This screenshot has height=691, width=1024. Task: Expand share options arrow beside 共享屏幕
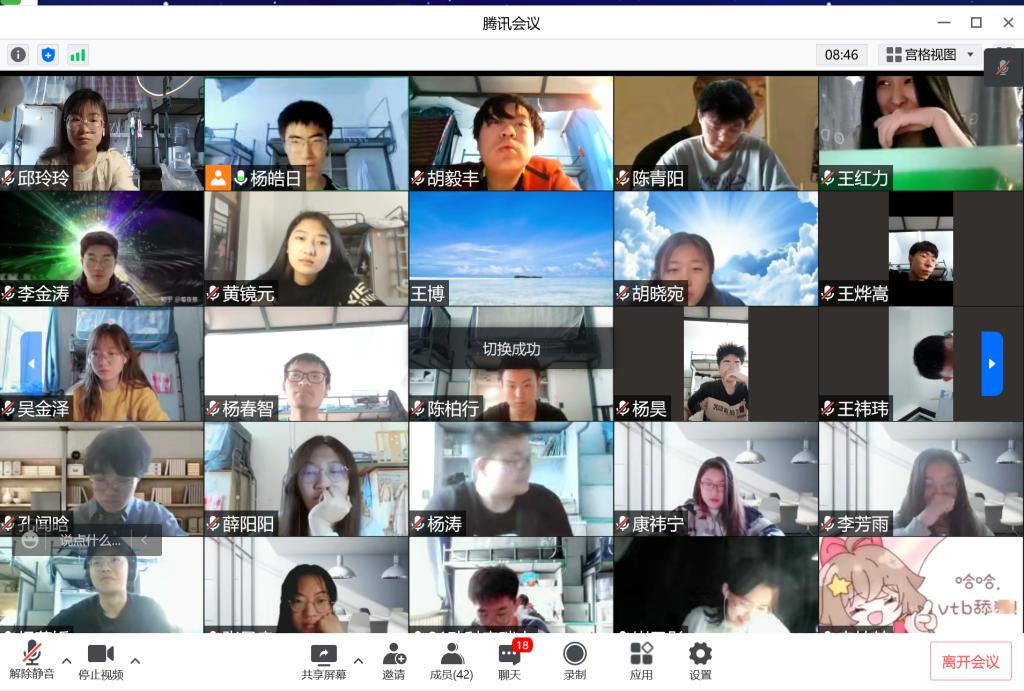[358, 661]
